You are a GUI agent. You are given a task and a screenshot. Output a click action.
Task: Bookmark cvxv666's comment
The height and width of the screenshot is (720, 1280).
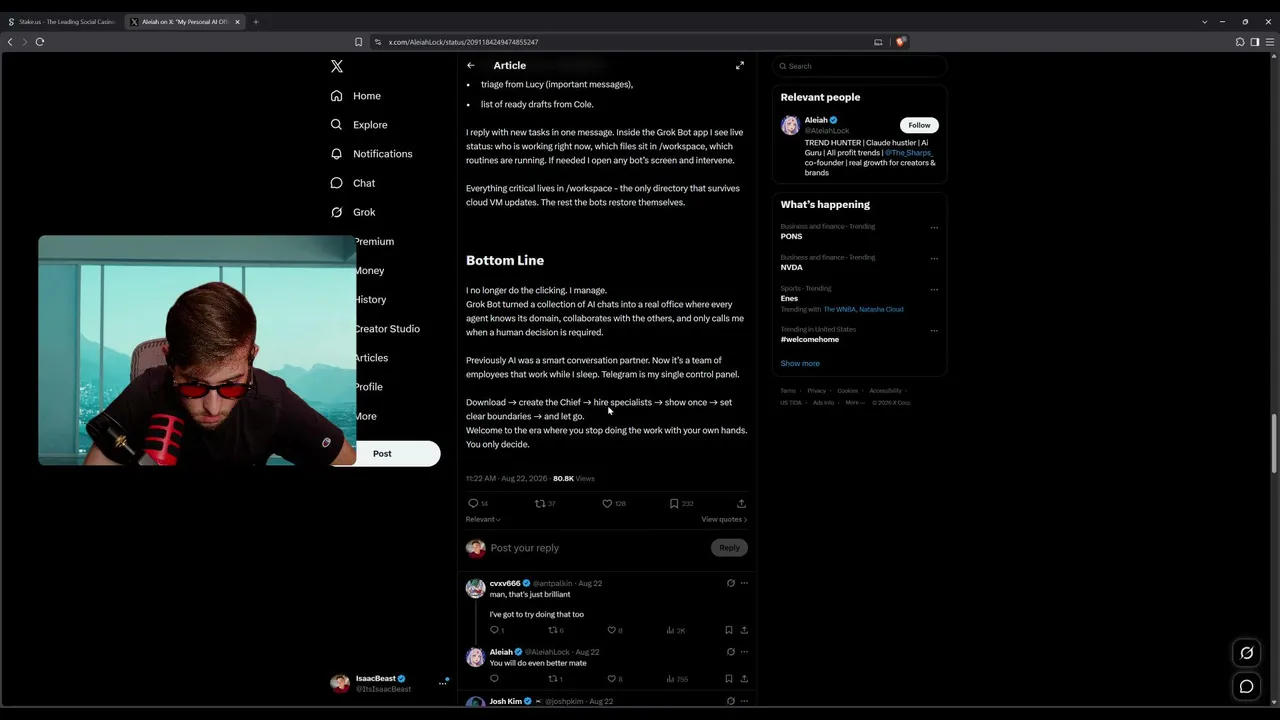pyautogui.click(x=729, y=630)
